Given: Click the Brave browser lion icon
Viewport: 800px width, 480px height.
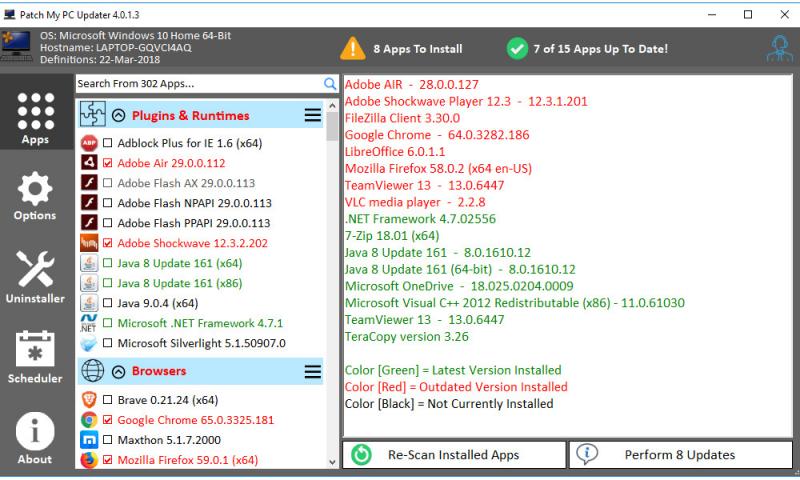Looking at the screenshot, I should pyautogui.click(x=89, y=400).
